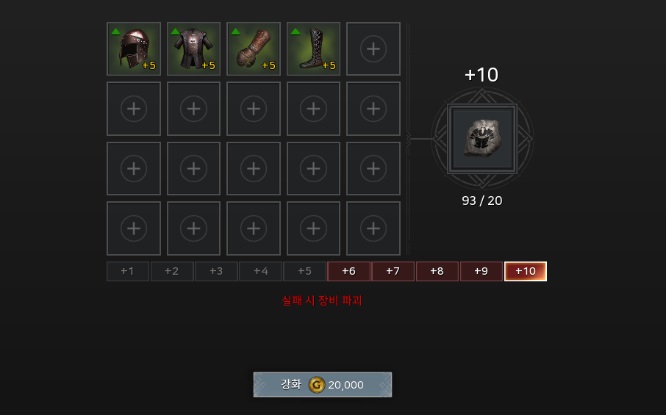Click the gold coin icon on the enhance button
Screen dimensions: 666x415
click(316, 385)
